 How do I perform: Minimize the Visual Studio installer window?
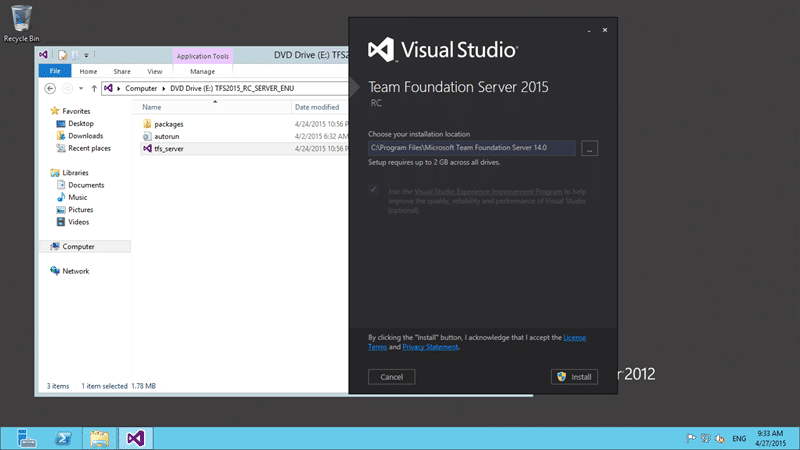[589, 31]
